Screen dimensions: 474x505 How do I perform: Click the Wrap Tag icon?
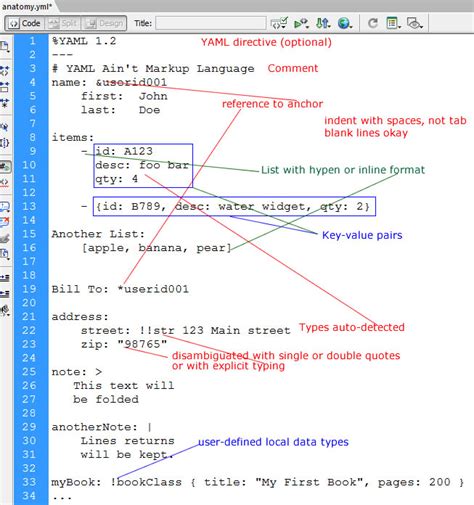5,238
